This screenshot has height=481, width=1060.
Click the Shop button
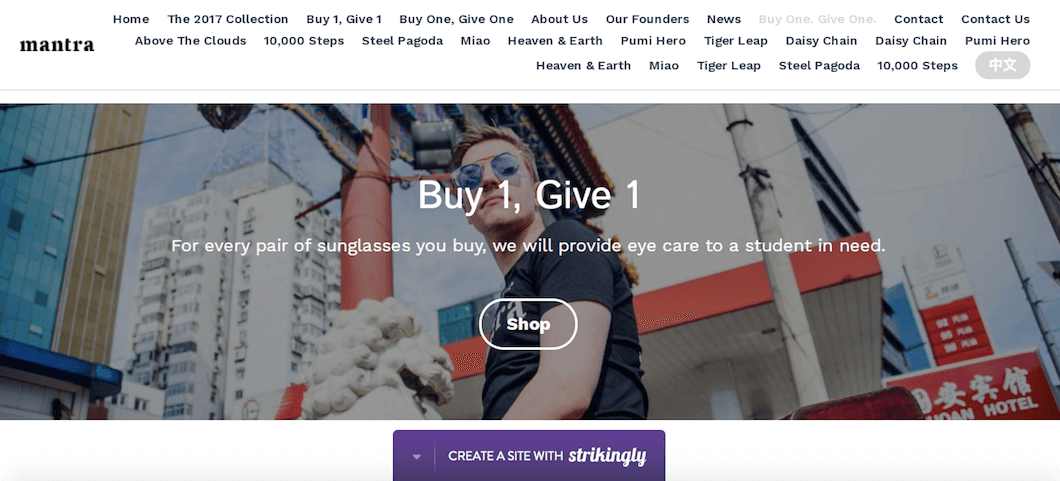click(528, 324)
